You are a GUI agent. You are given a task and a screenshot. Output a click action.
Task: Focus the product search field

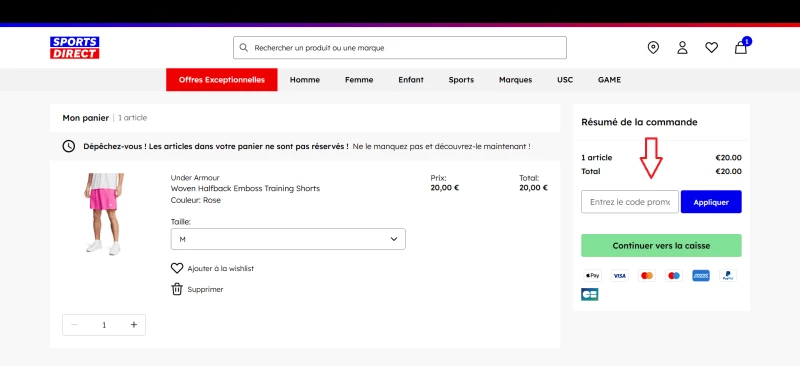pyautogui.click(x=400, y=47)
